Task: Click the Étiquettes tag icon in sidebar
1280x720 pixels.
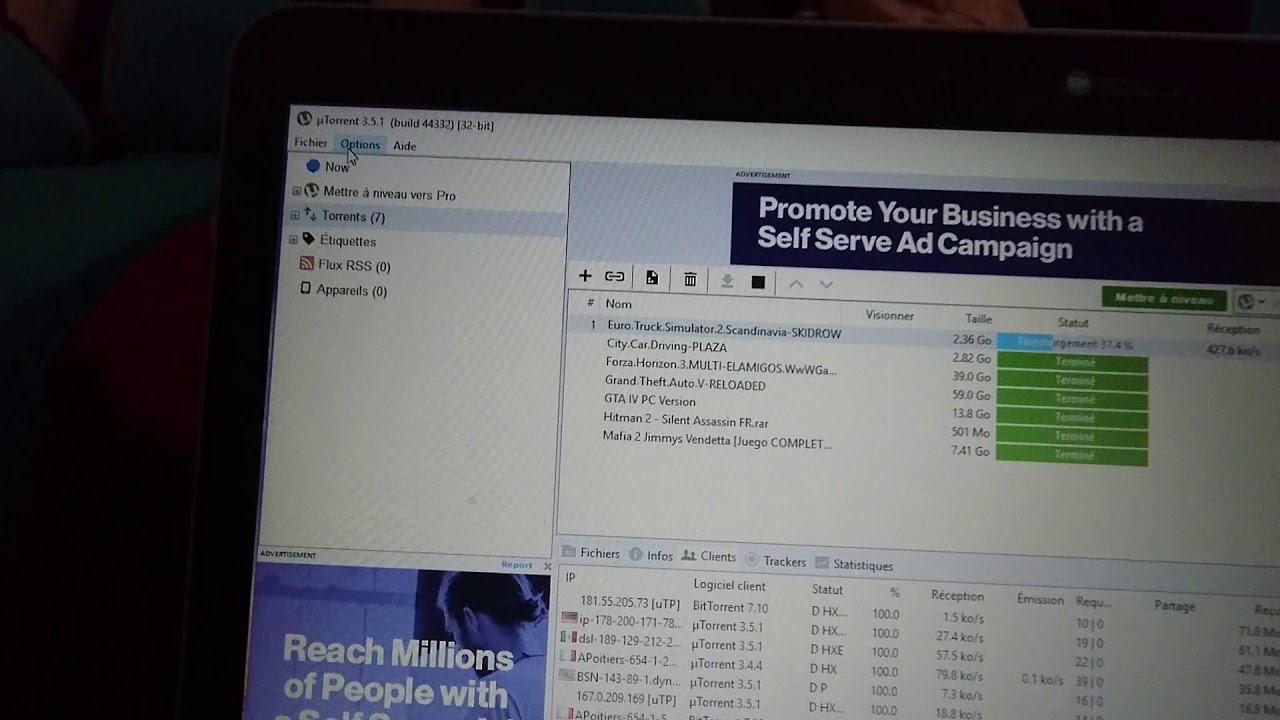Action: click(x=309, y=239)
